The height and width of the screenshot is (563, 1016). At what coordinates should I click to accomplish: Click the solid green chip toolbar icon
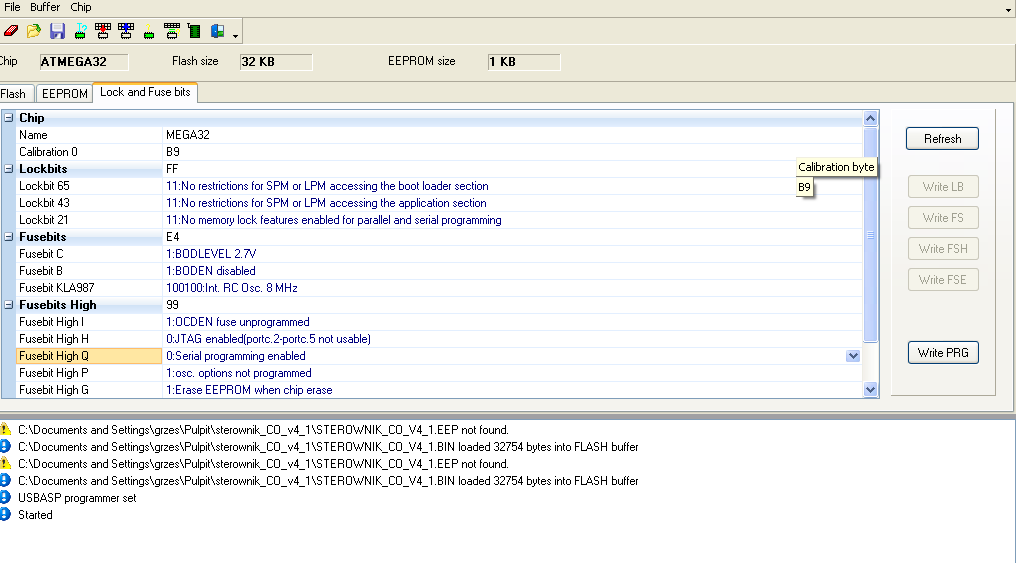pos(194,31)
